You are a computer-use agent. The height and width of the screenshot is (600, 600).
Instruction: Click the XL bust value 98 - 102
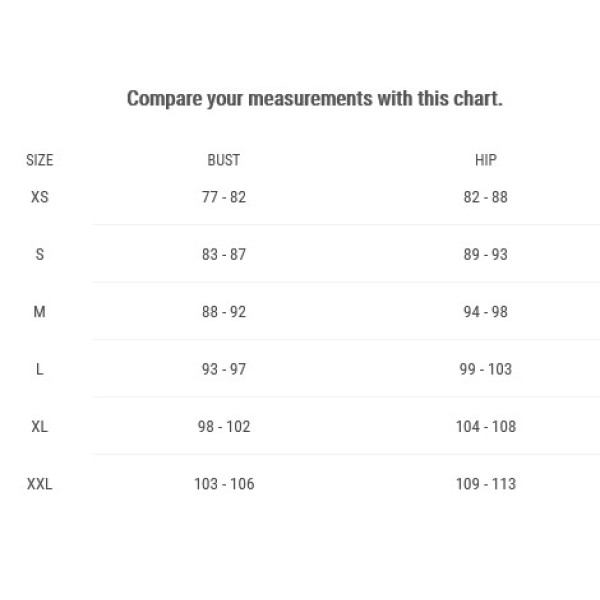coord(224,427)
